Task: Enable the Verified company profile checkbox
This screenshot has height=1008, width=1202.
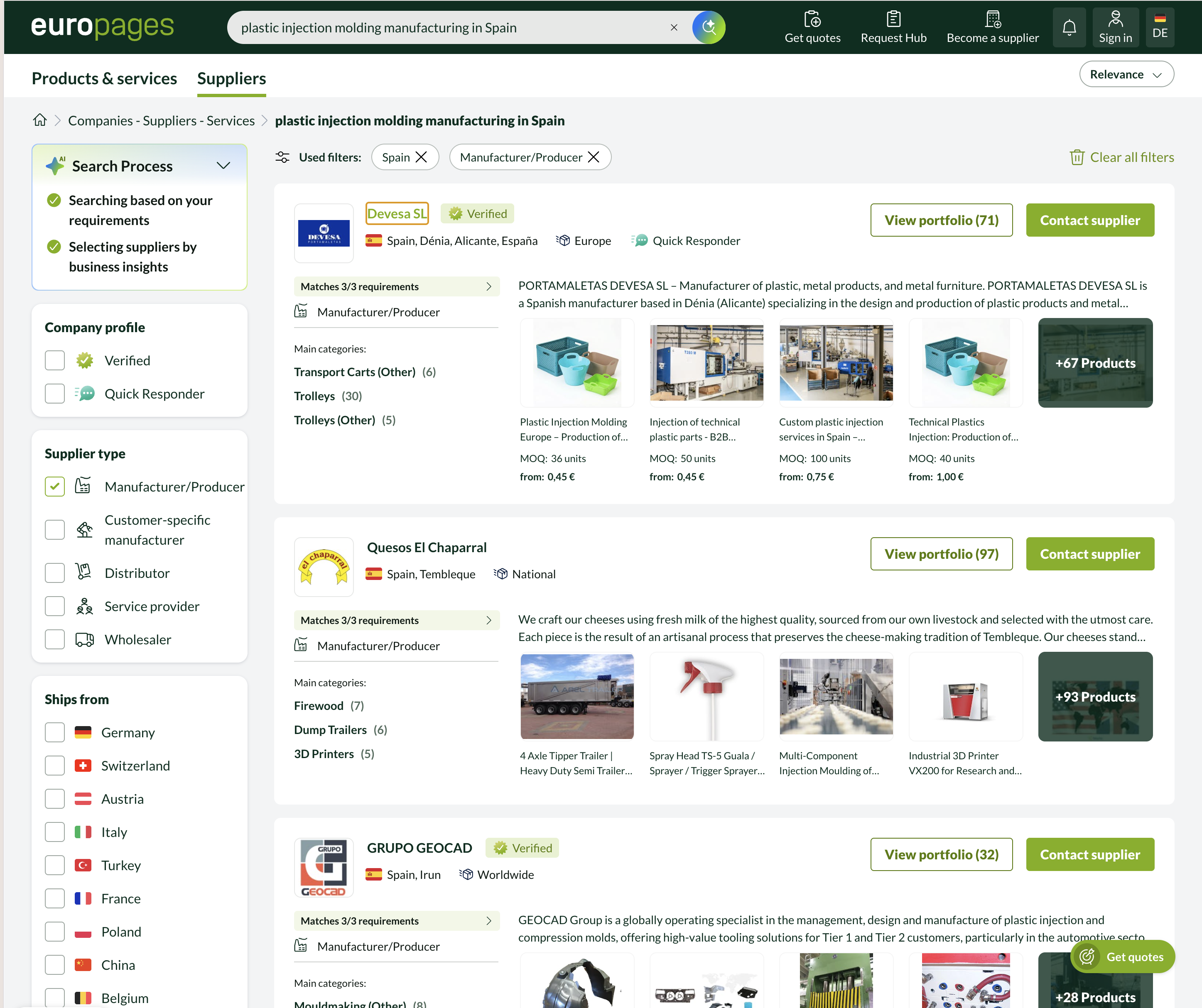Action: click(x=55, y=361)
